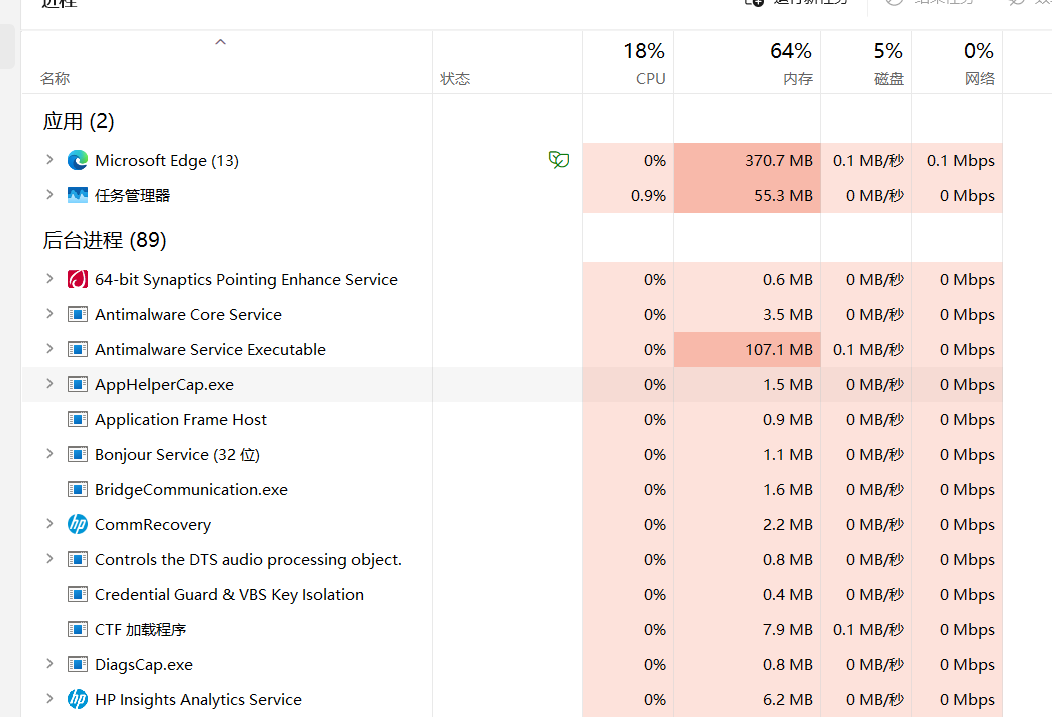Click the 2.2 MB memory cell

pyautogui.click(x=747, y=524)
